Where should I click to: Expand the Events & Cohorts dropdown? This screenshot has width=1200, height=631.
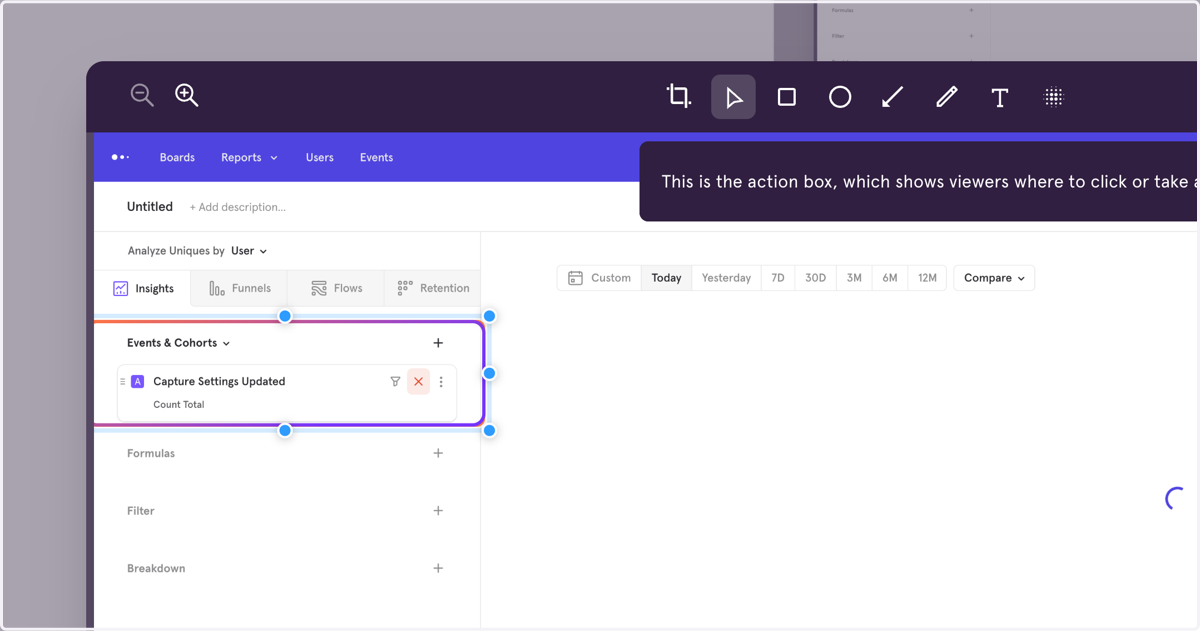178,343
